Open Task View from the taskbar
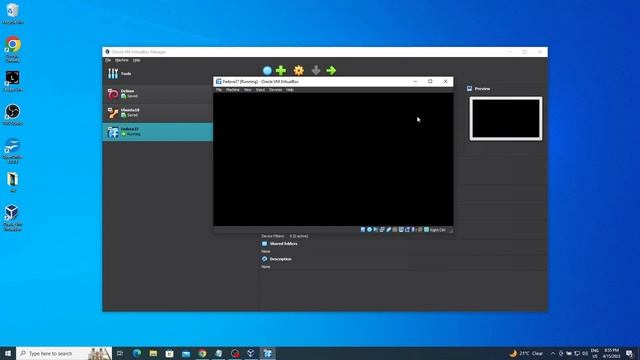The width and height of the screenshot is (640, 360). coord(120,353)
